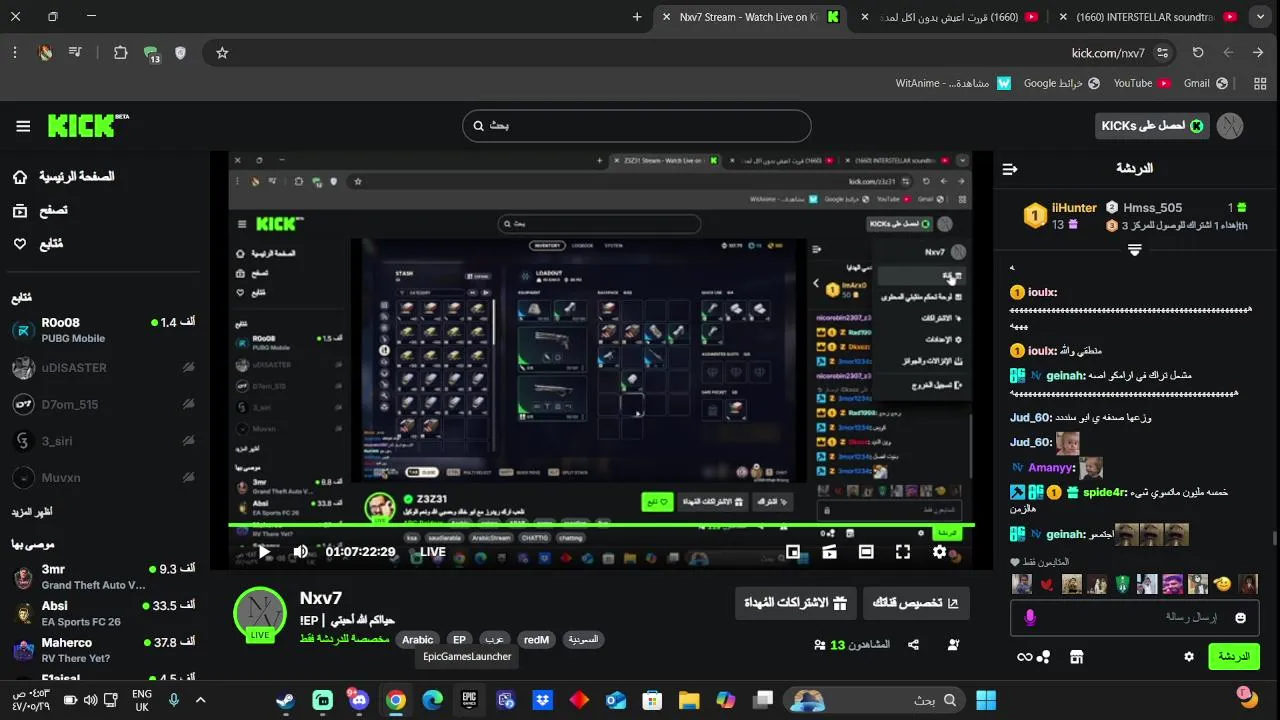Screen dimensions: 1280x720
Task: Click the chat message input field
Action: (x=1135, y=618)
